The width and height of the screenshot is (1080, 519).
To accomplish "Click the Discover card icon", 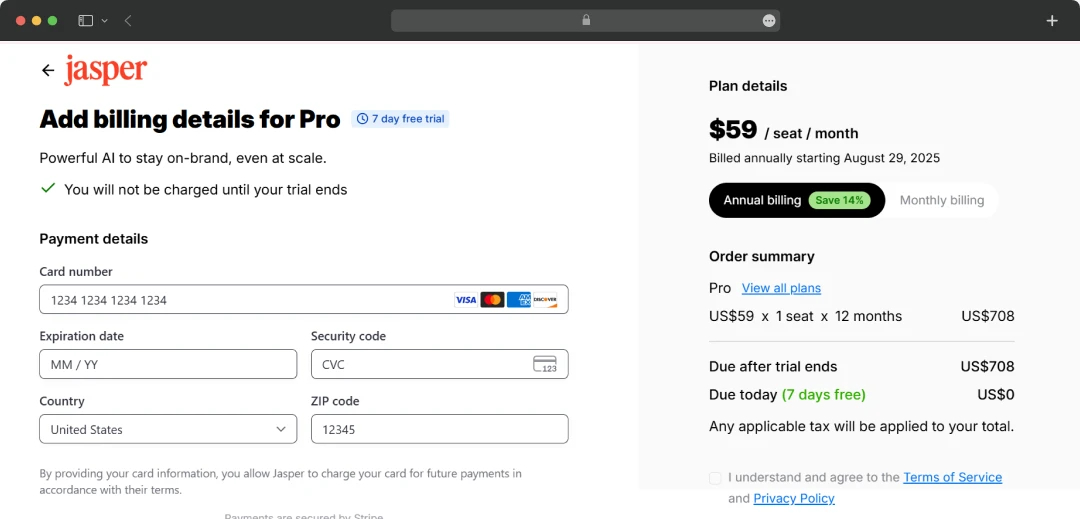I will (545, 300).
